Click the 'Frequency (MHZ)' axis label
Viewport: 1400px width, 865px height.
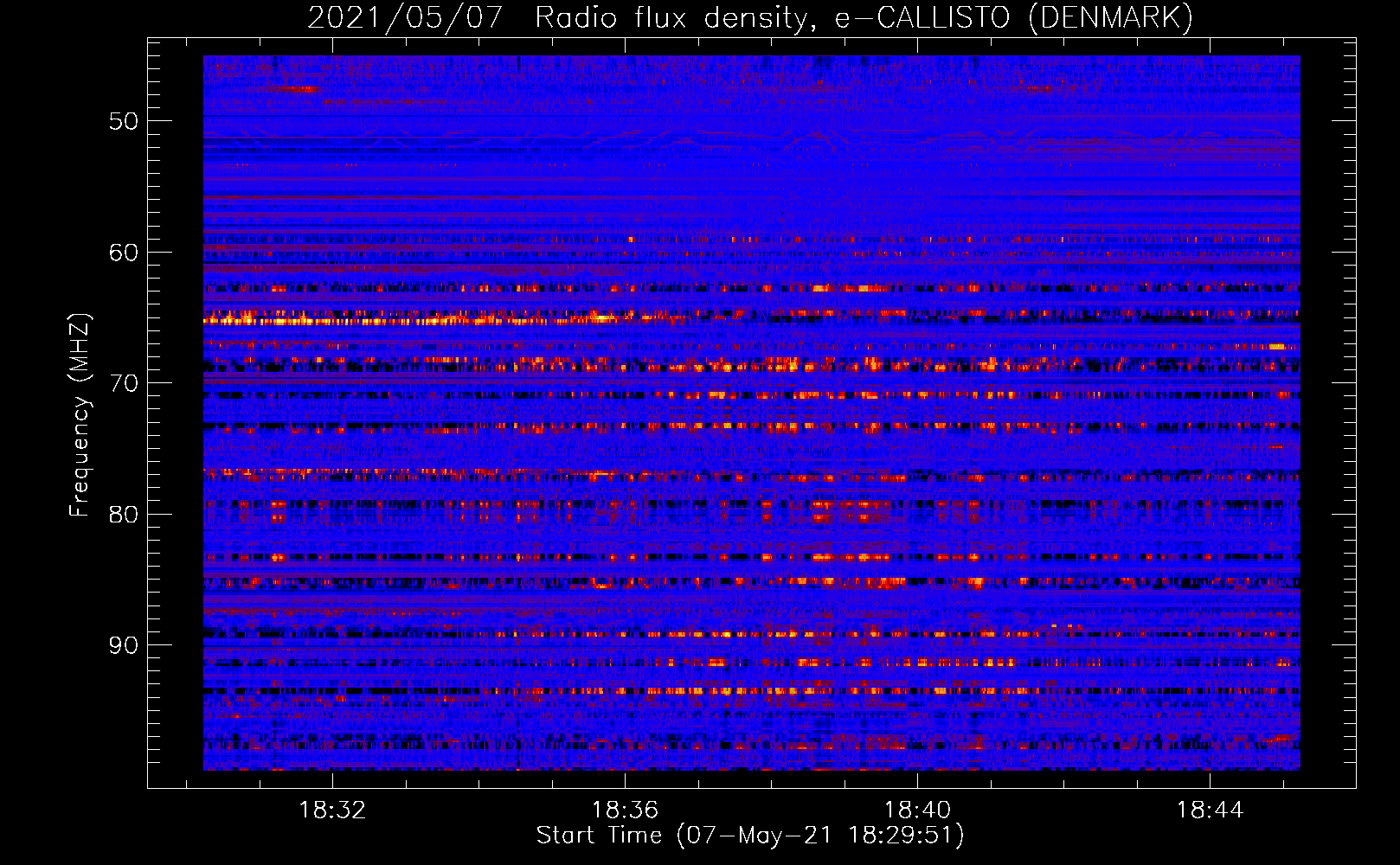tap(80, 415)
